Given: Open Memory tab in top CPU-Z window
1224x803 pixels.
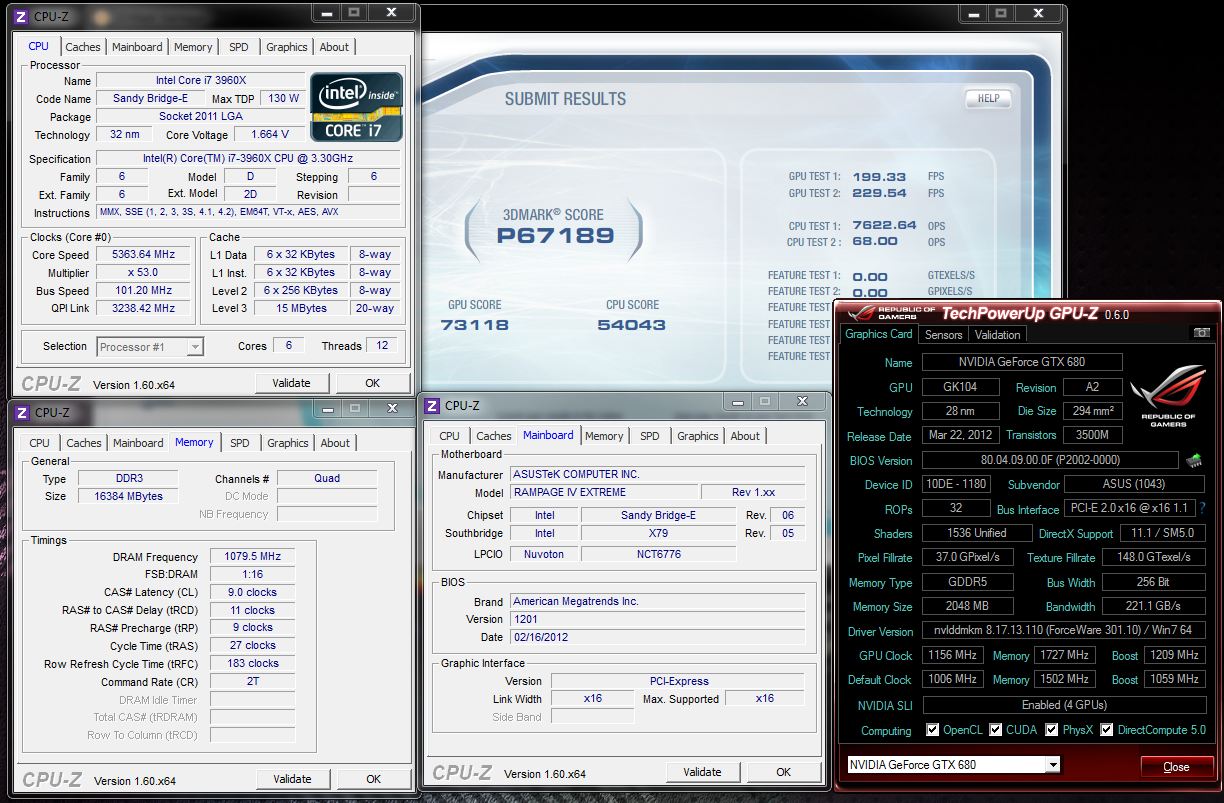Looking at the screenshot, I should [x=193, y=47].
